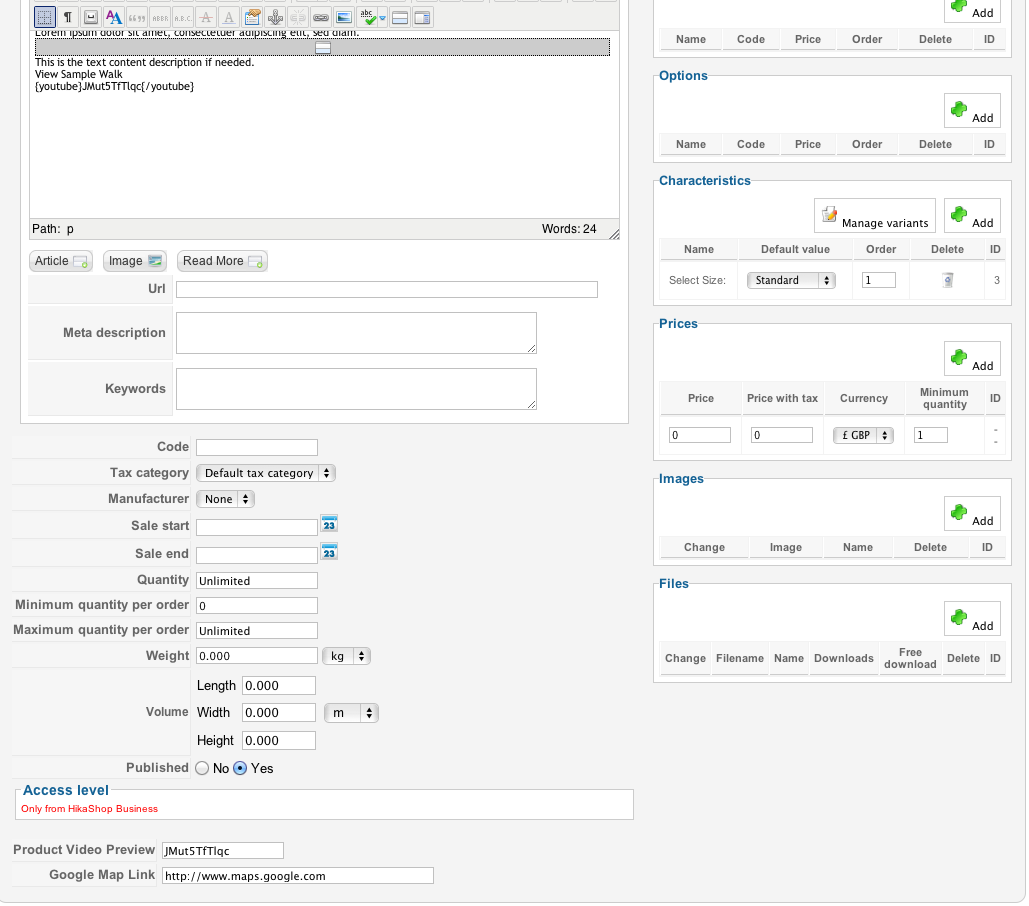Insert image using the toolbar picture icon
Screen dimensions: 1029x906
coord(344,17)
